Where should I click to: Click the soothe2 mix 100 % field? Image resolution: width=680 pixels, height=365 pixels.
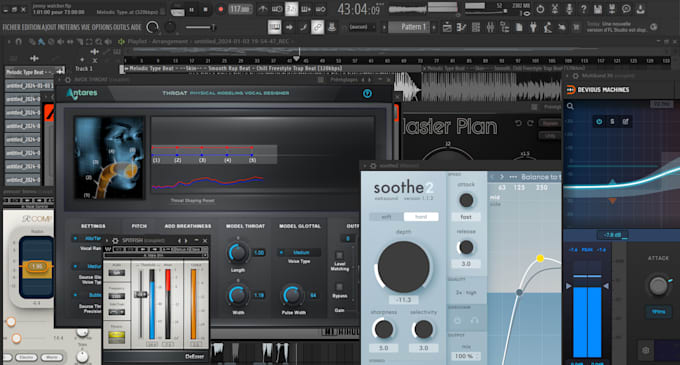466,356
